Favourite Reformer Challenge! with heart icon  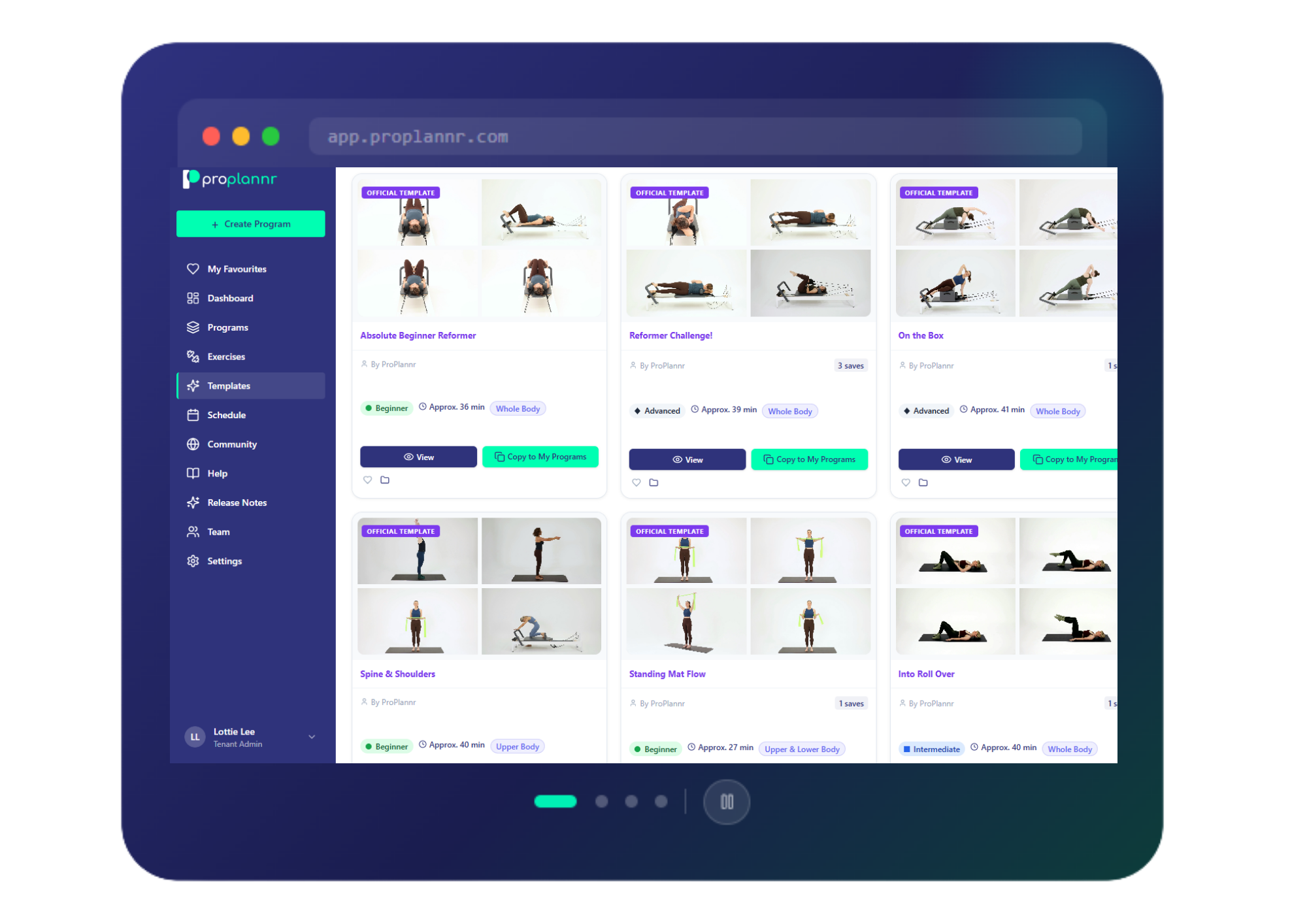point(637,482)
